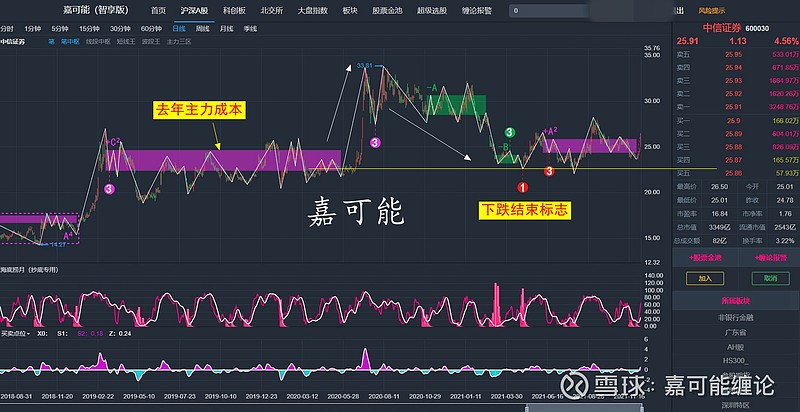Select the 卖三 order book row

point(736,81)
